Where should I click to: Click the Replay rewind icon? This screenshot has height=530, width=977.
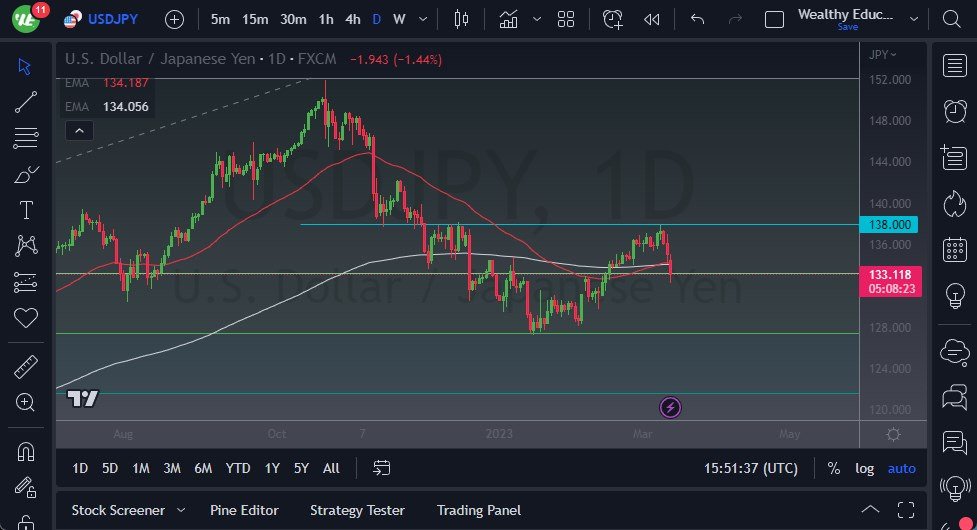pyautogui.click(x=652, y=19)
